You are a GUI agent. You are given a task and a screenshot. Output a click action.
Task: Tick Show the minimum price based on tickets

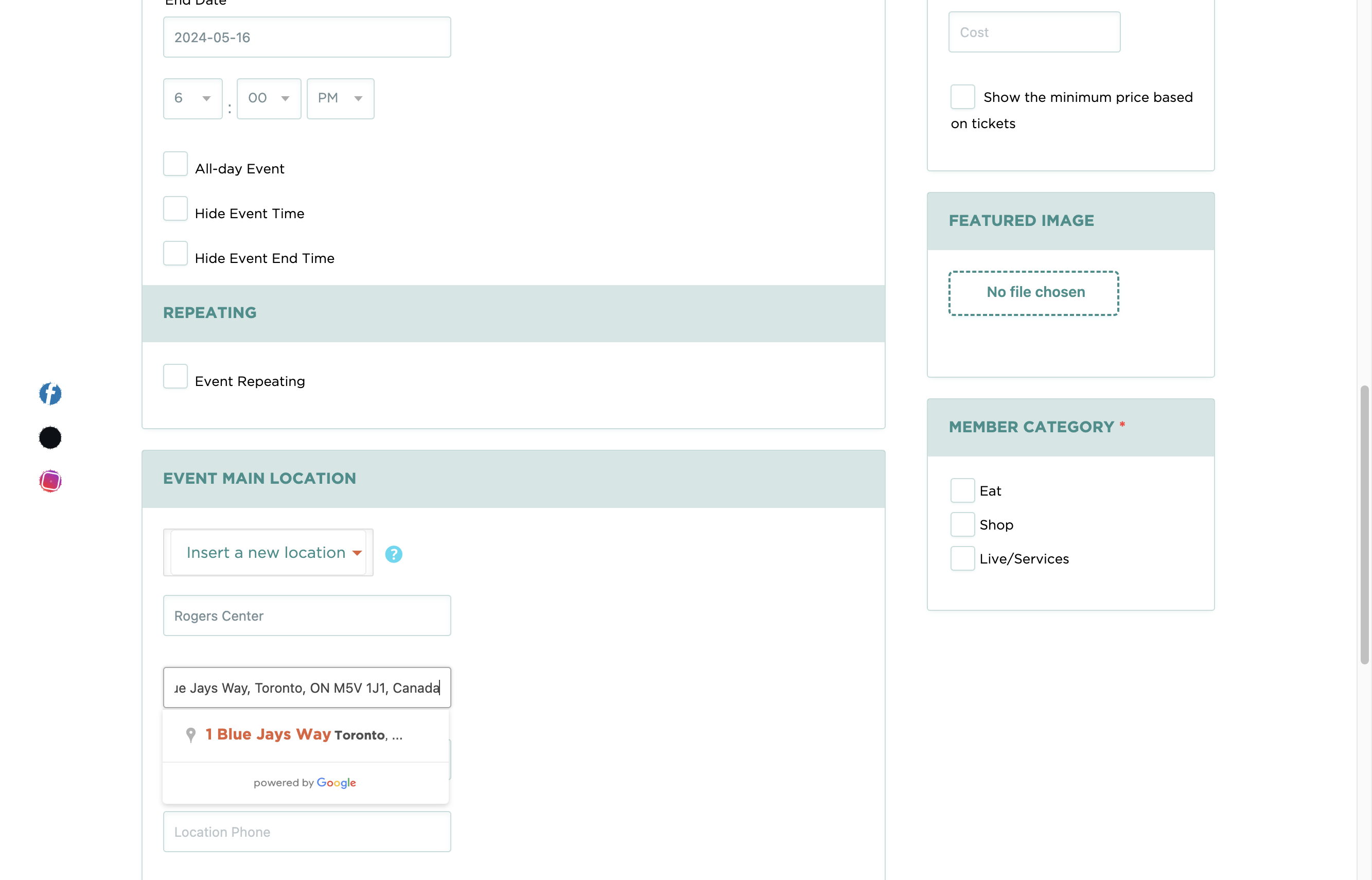[963, 97]
